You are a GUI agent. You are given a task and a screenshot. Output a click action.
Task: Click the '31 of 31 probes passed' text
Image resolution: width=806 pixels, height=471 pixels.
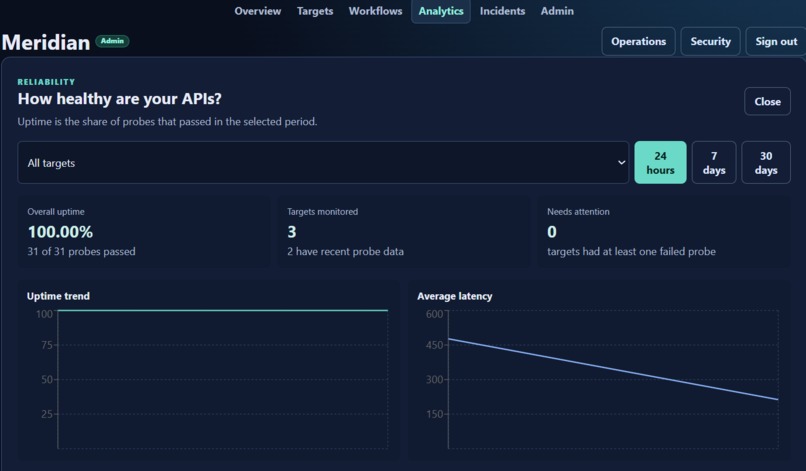pyautogui.click(x=81, y=251)
